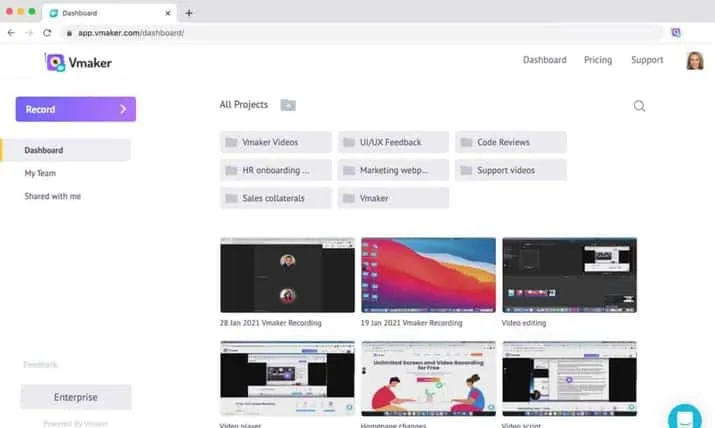Open the Marketing webp... folder

[394, 170]
